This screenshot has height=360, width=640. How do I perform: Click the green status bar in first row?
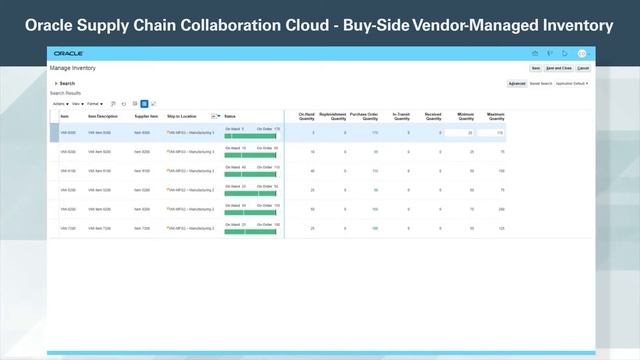point(250,136)
